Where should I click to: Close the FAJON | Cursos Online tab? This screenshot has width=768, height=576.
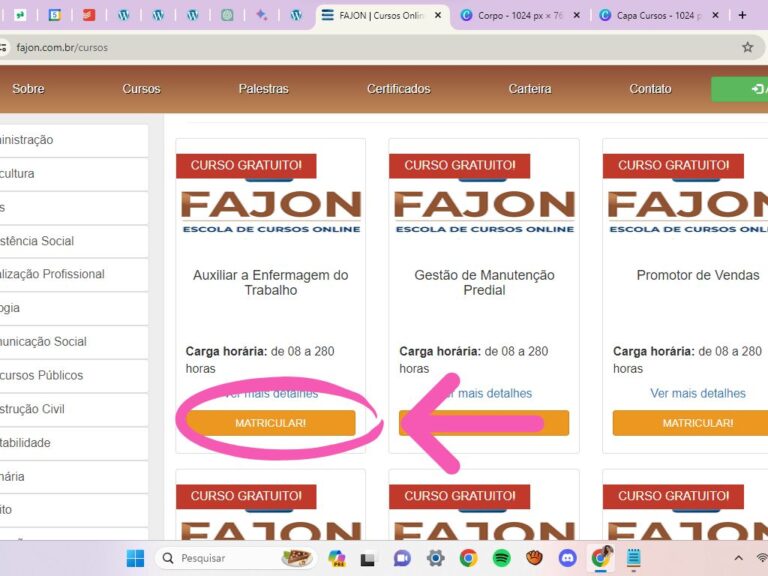click(x=438, y=16)
